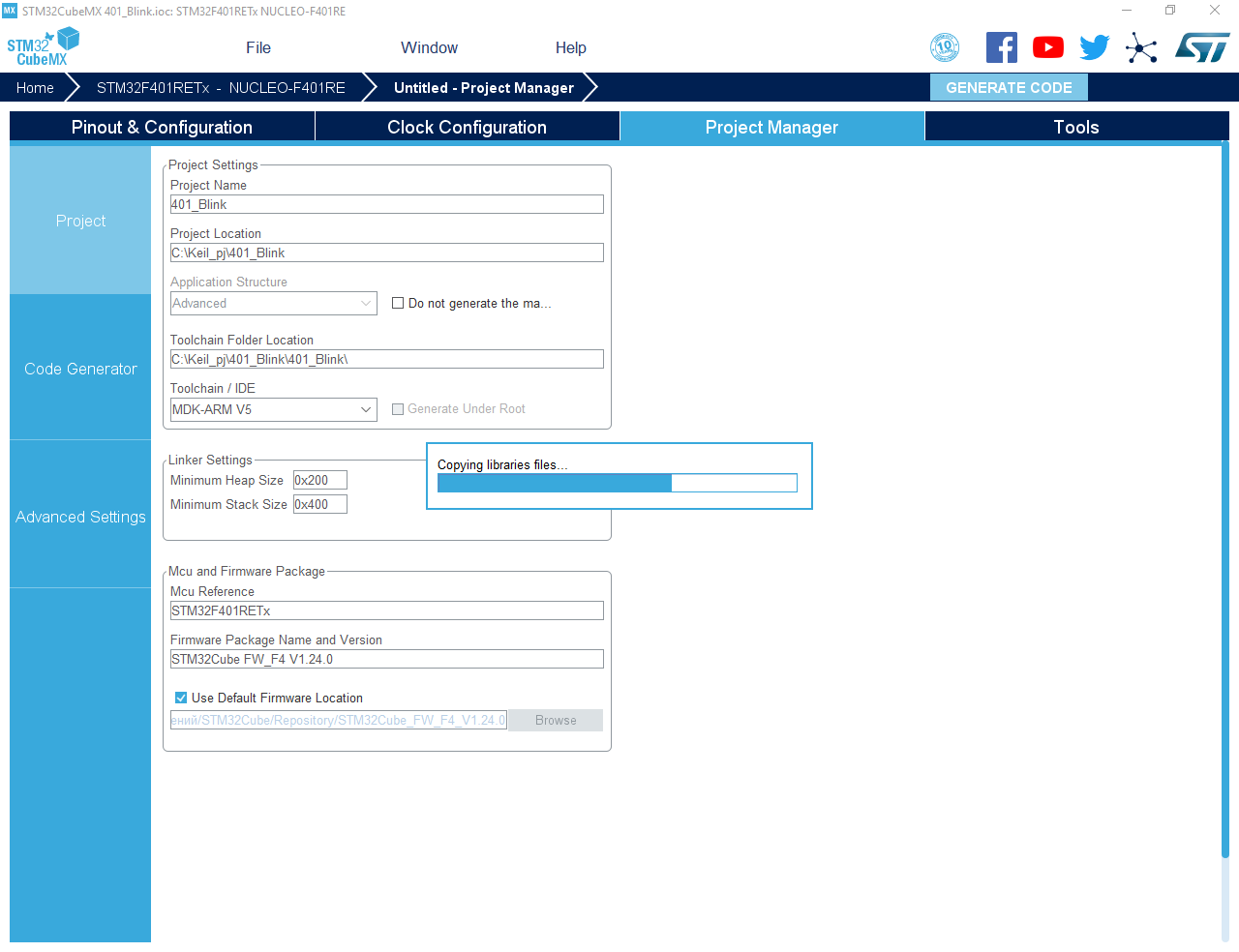The height and width of the screenshot is (952, 1239).
Task: Select Untitled - Project Manager breadcrumb
Action: coord(484,88)
